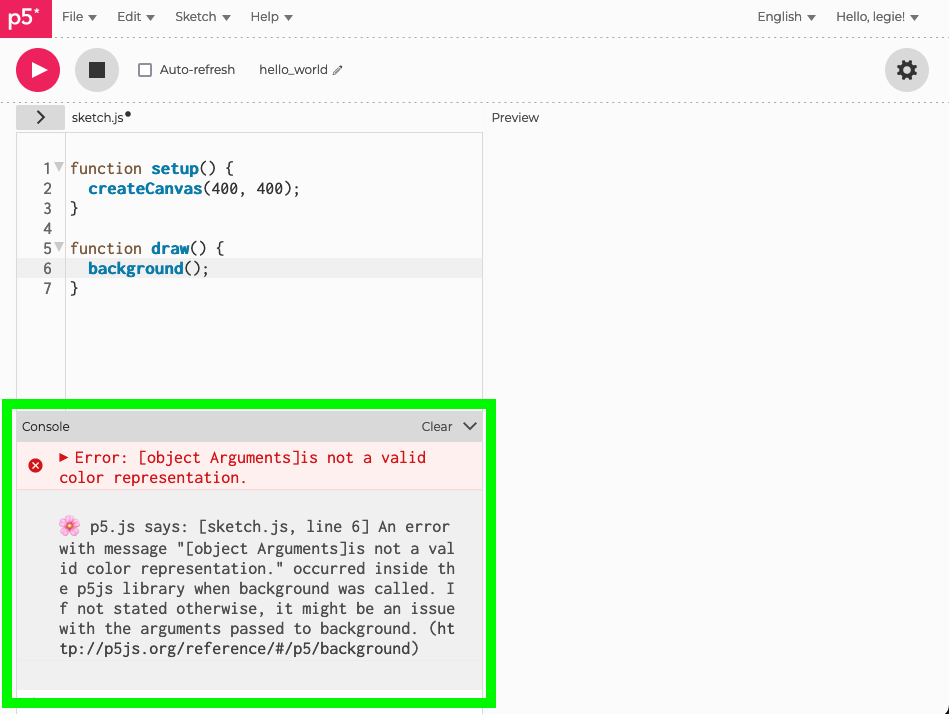Stop the running sketch
Image resolution: width=949 pixels, height=714 pixels.
pos(97,70)
